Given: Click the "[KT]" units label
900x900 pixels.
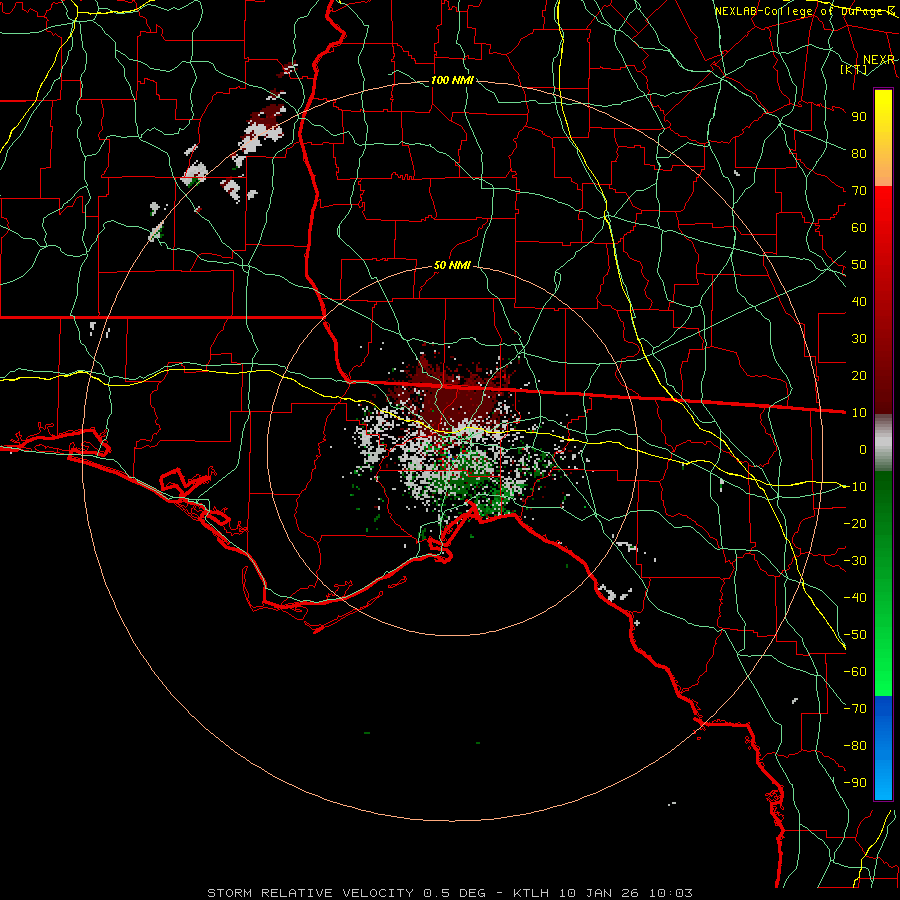Looking at the screenshot, I should pyautogui.click(x=854, y=69).
